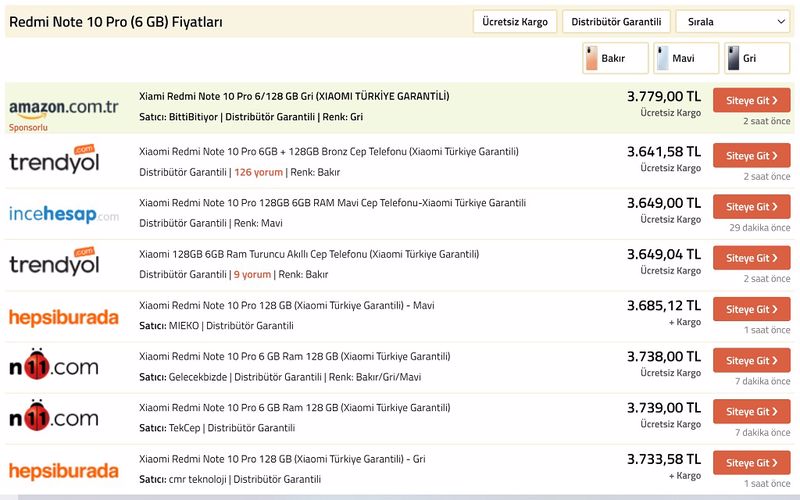Click the 3.641,58 TL price
Screen dimensions: 800x500
(664, 152)
